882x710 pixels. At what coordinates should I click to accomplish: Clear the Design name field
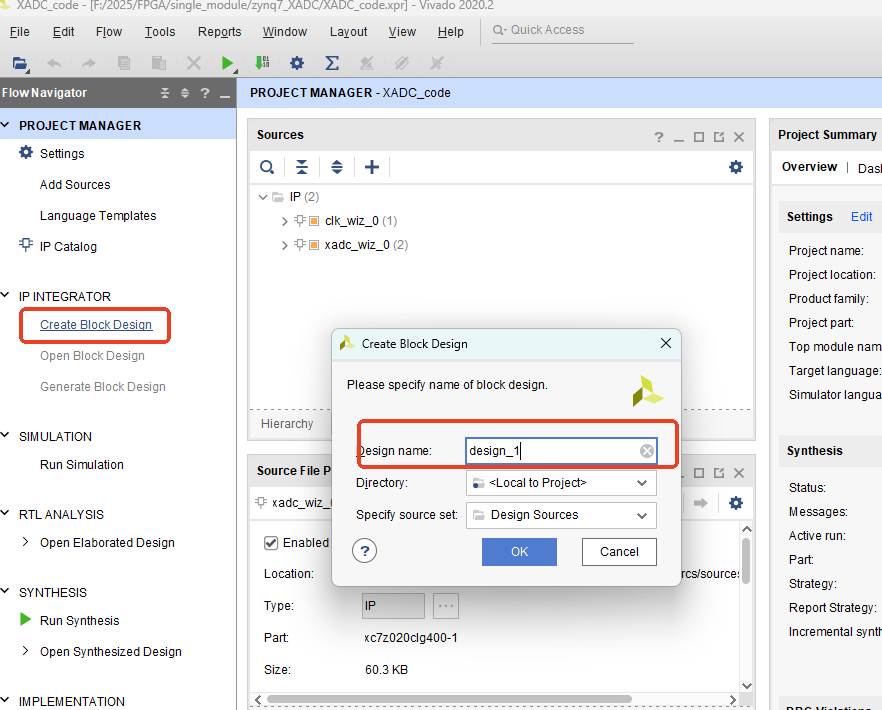click(x=647, y=451)
